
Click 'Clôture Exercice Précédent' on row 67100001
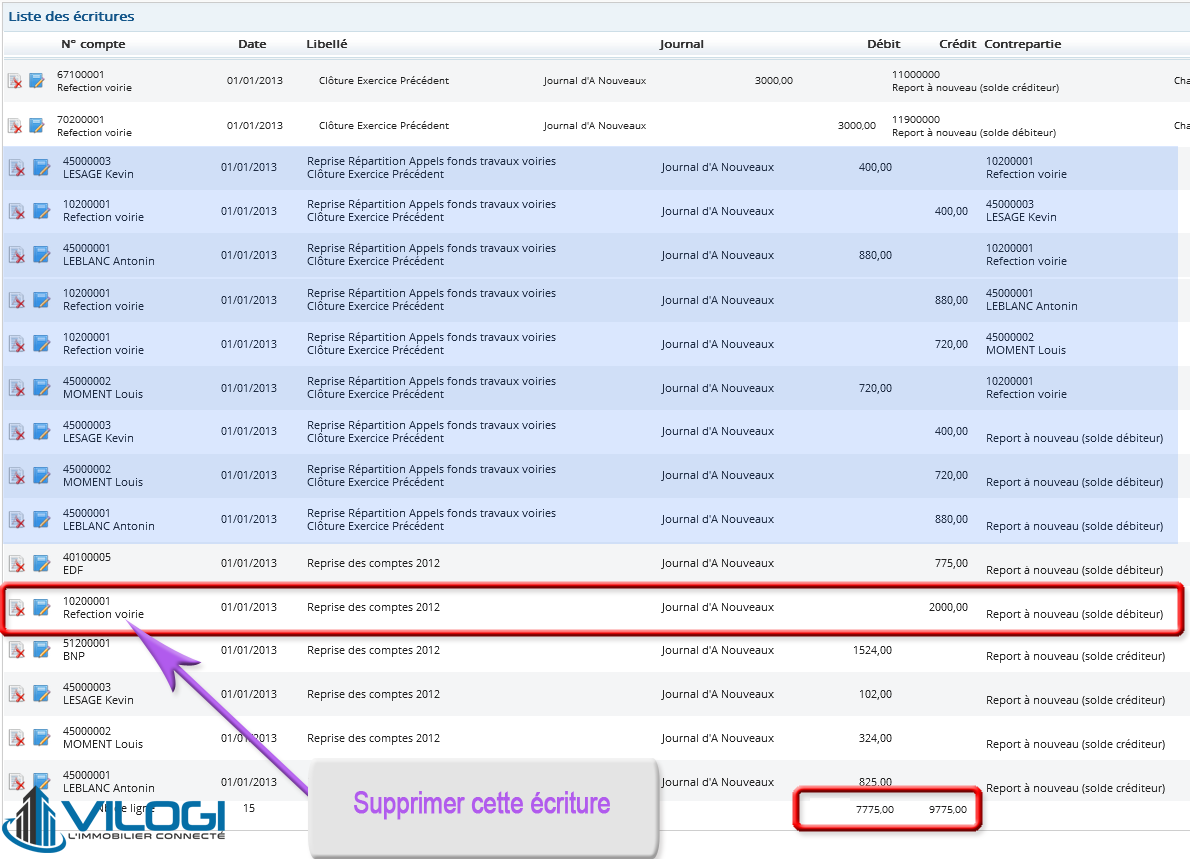pyautogui.click(x=384, y=80)
